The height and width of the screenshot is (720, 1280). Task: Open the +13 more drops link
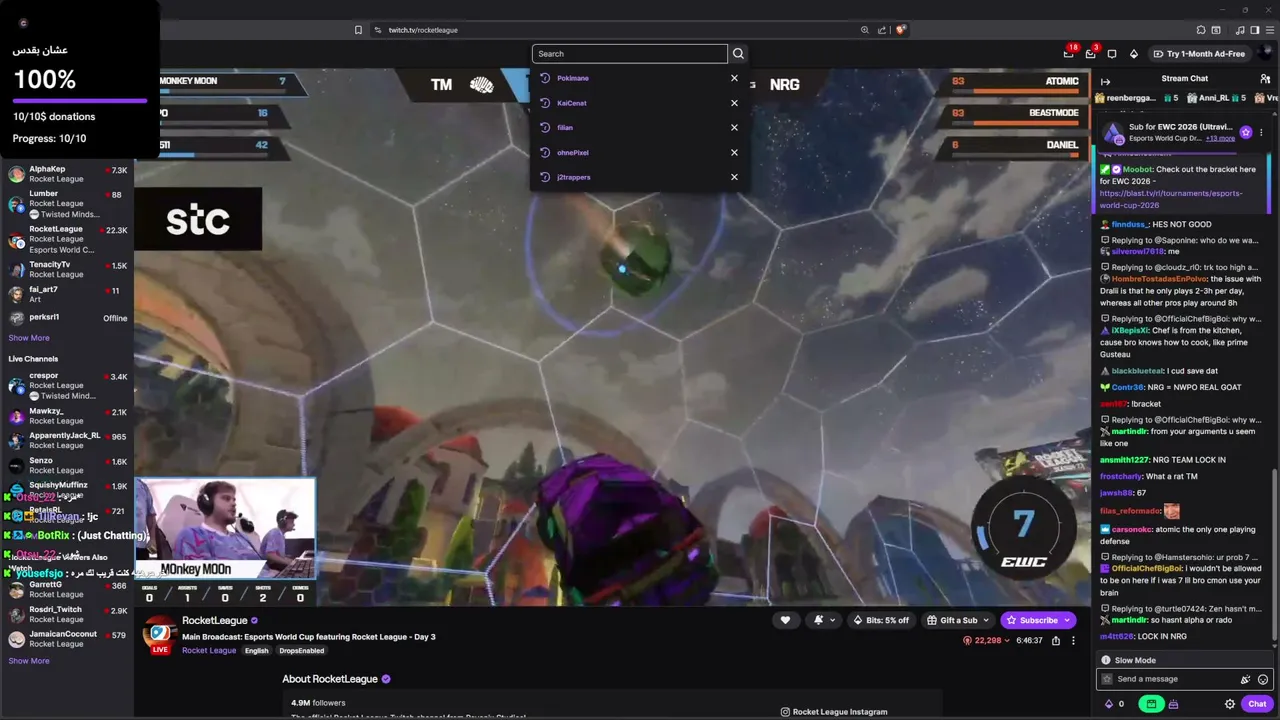pos(1219,138)
